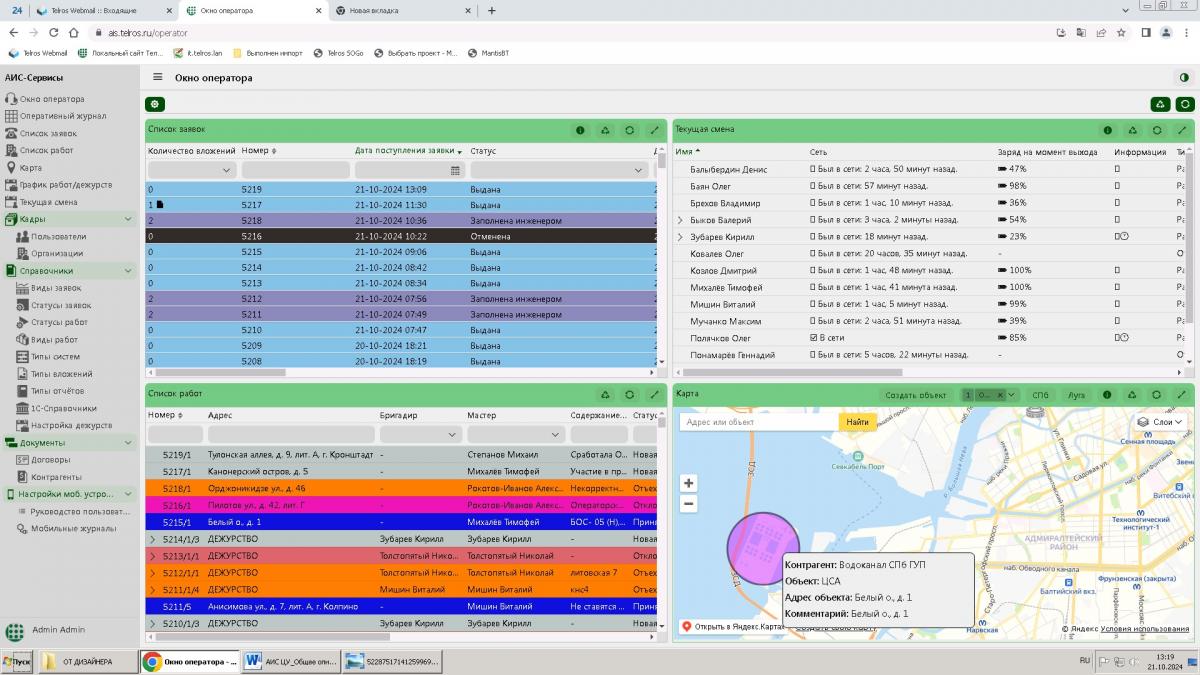
Task: Click recycle icon in Текущая смена header
Action: tap(1132, 130)
